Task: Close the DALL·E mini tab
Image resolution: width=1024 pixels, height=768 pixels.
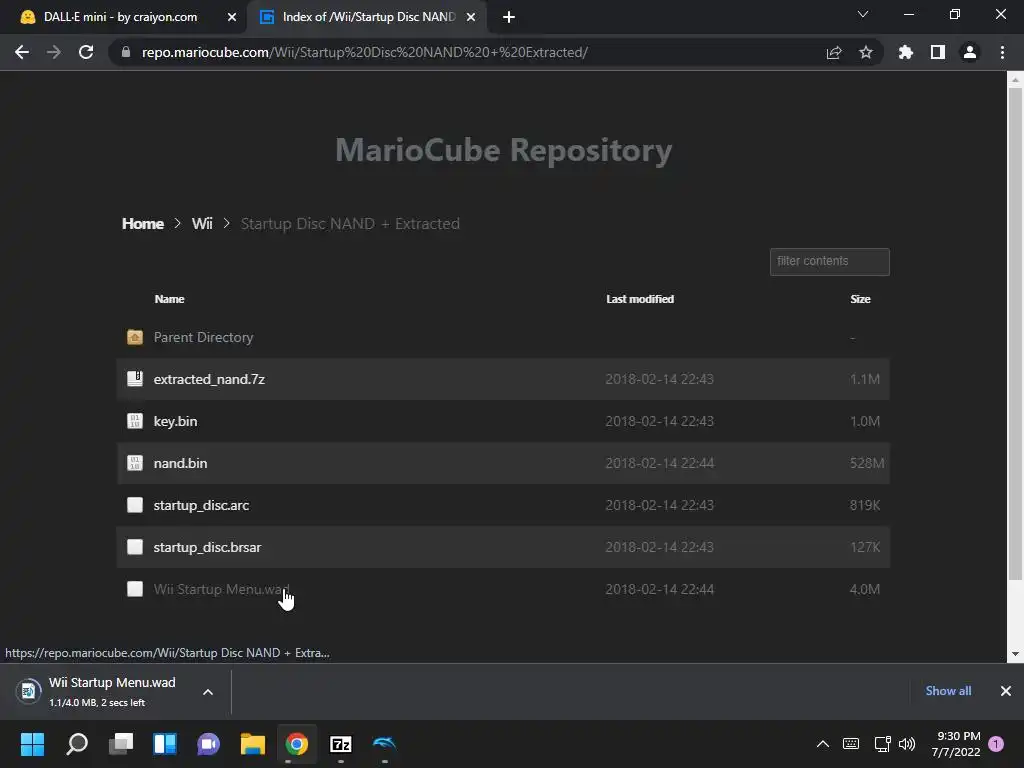Action: [232, 17]
